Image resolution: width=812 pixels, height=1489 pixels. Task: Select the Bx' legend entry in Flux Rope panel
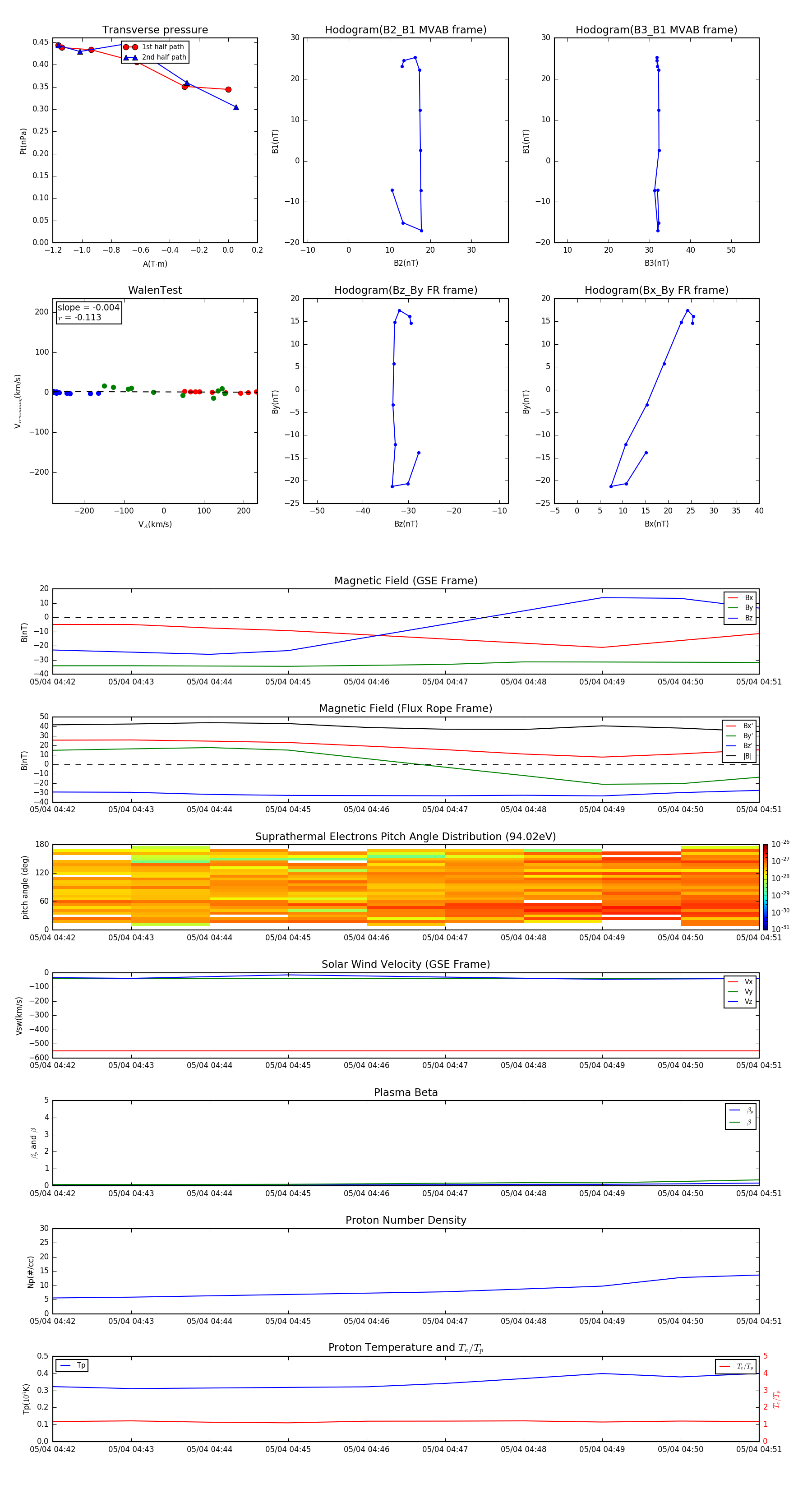point(739,726)
